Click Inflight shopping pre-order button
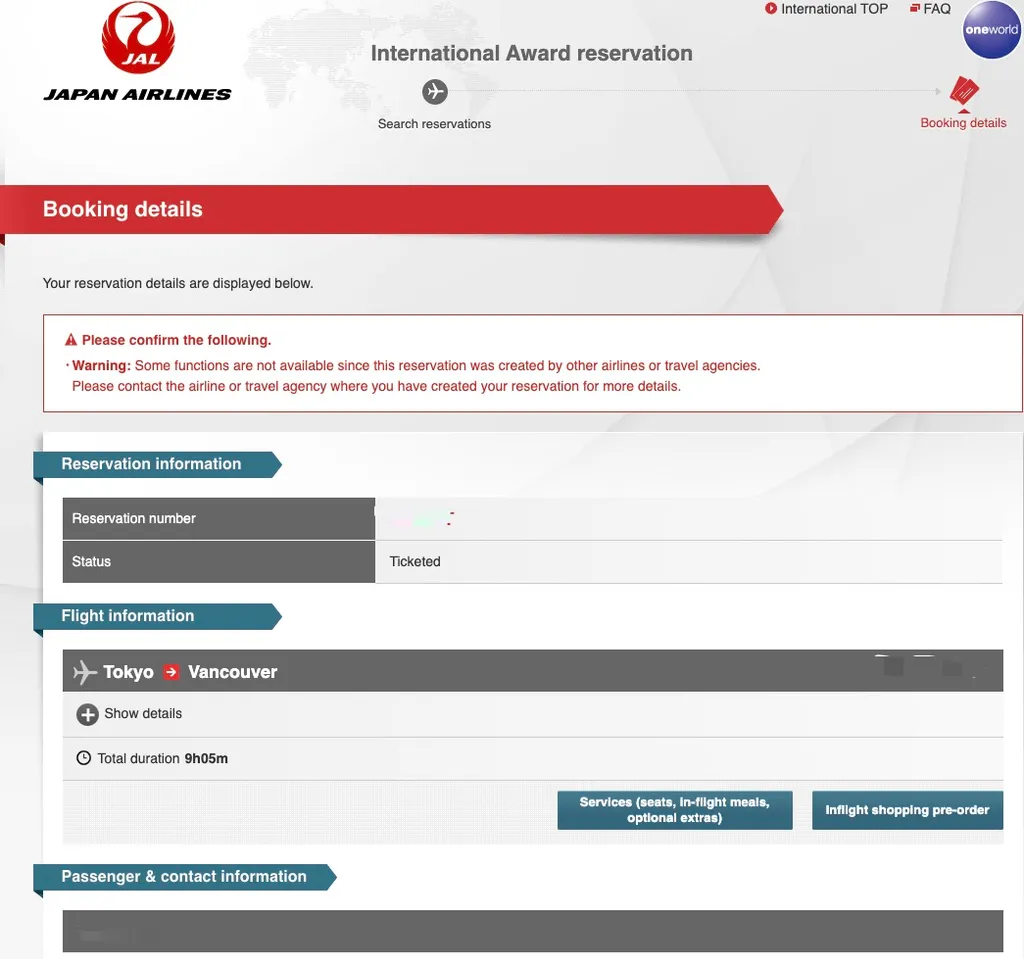 point(907,810)
